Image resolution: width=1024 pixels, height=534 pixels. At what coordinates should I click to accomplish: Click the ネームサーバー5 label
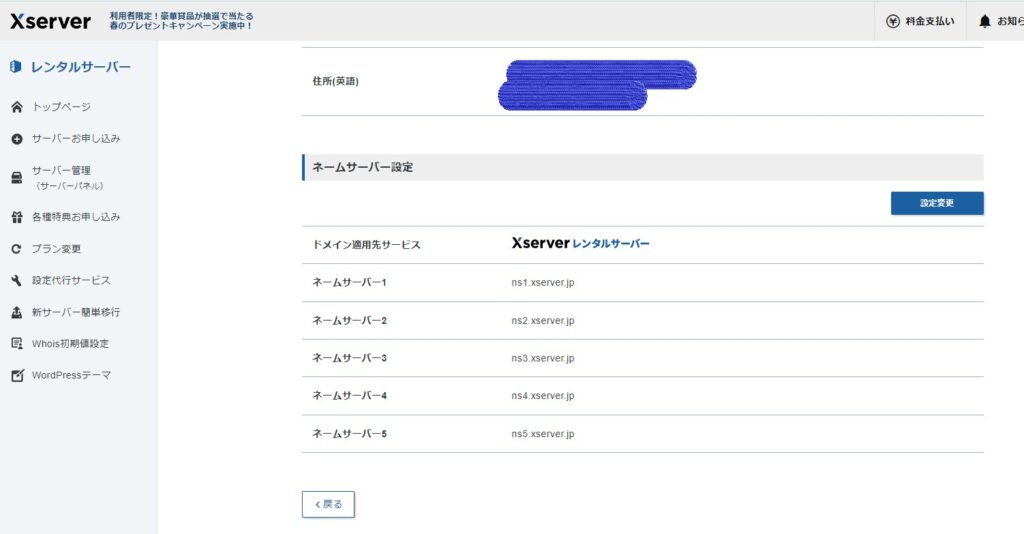tap(349, 433)
